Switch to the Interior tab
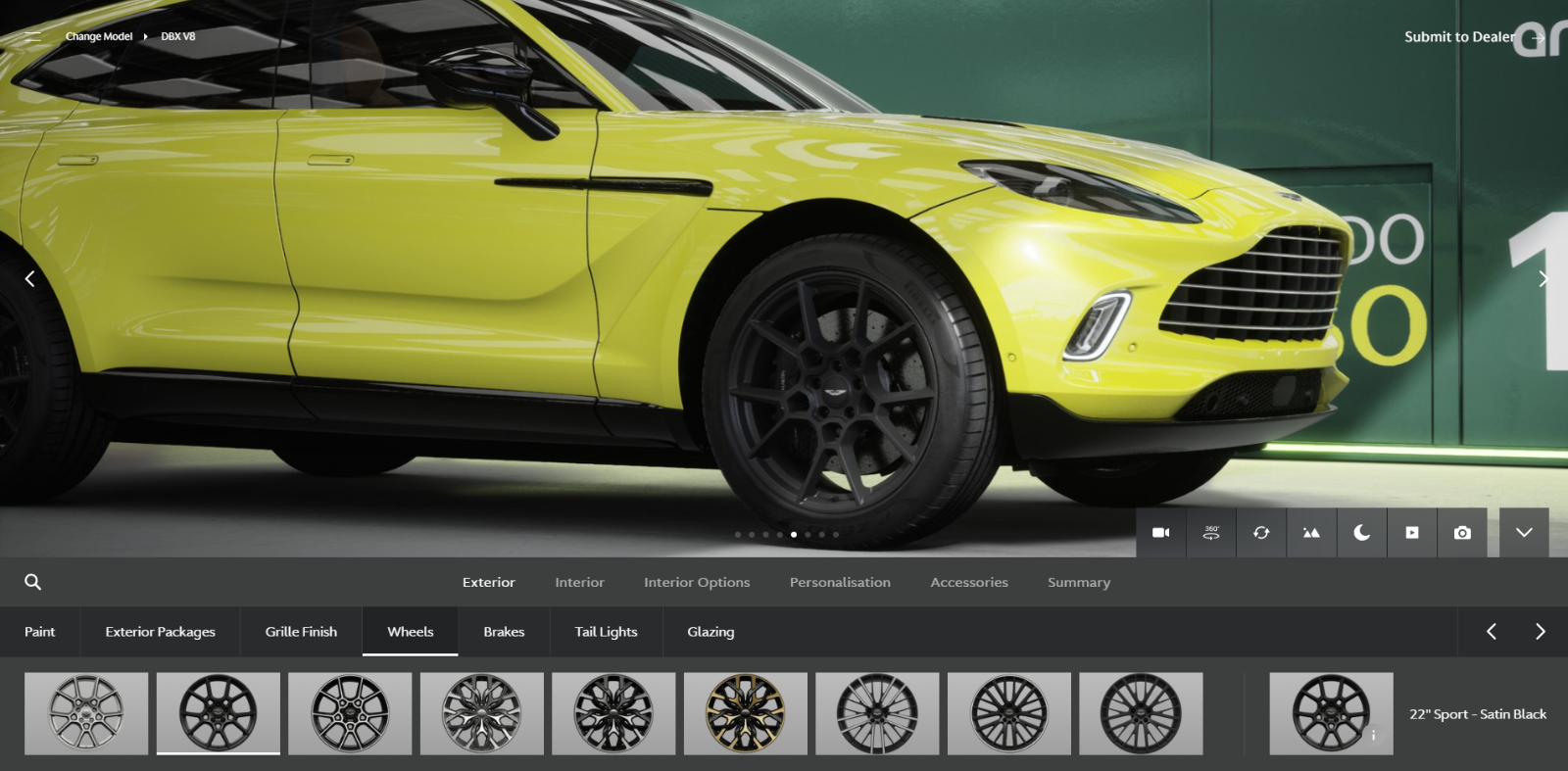This screenshot has height=771, width=1568. [x=579, y=582]
